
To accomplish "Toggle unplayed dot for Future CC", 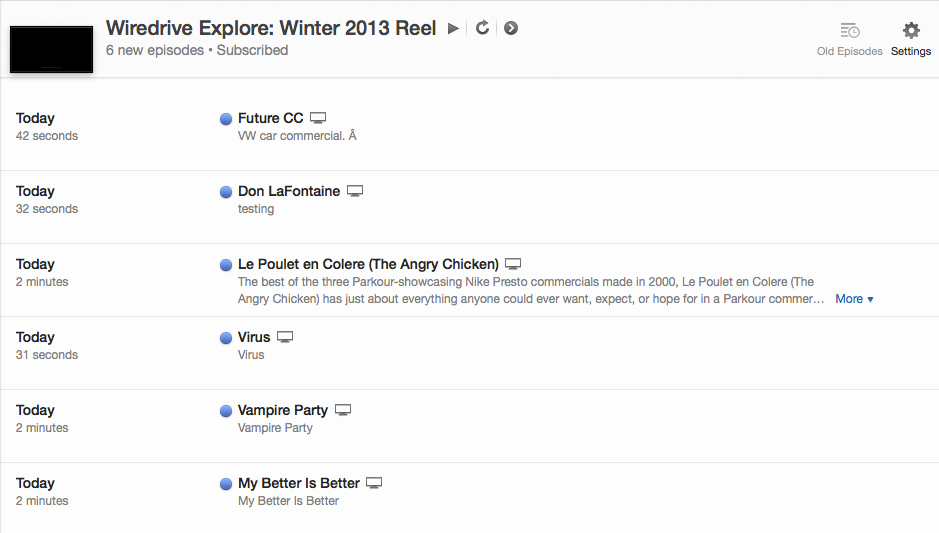I will (x=226, y=119).
